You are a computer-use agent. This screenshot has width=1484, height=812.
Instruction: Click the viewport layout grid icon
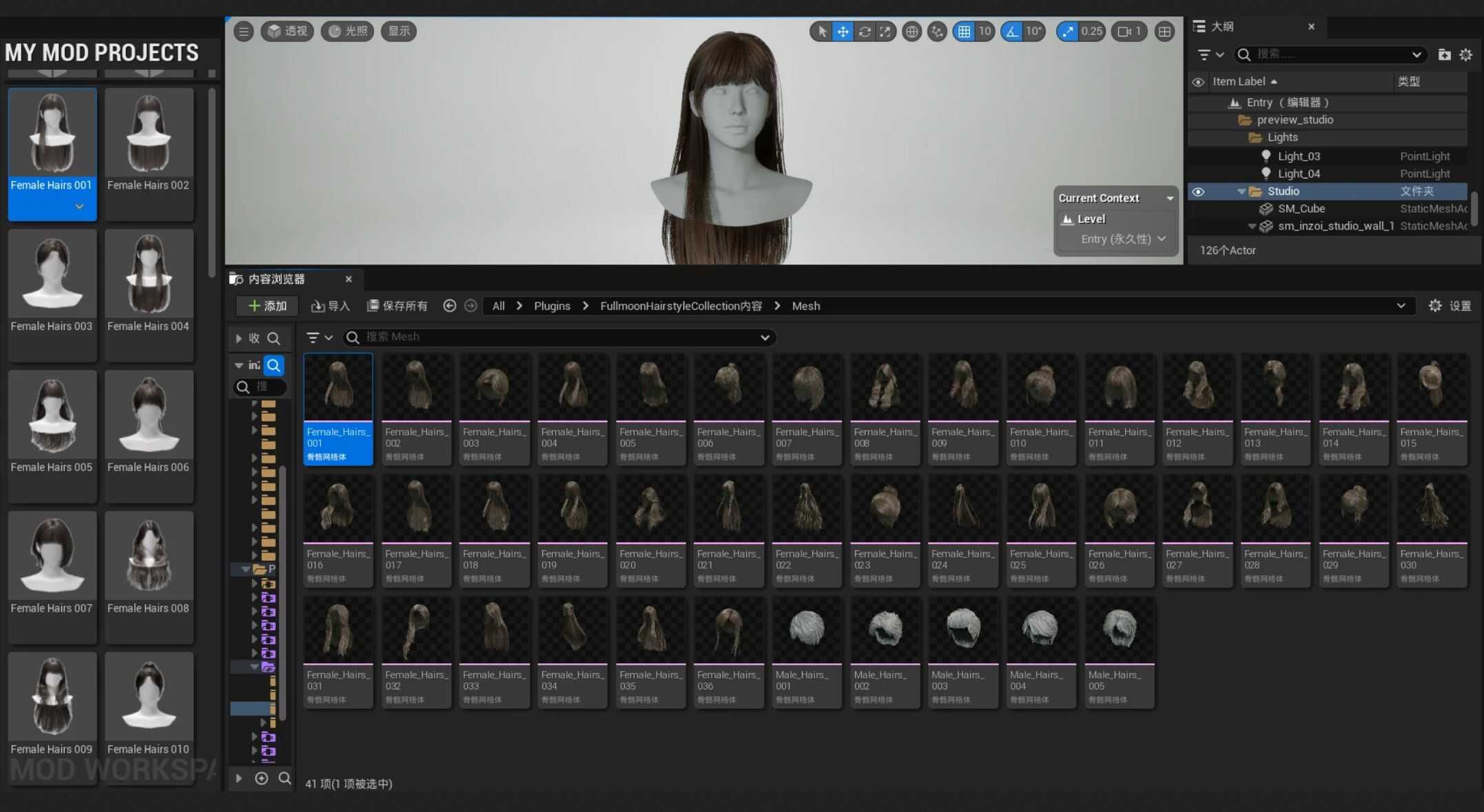tap(1164, 32)
